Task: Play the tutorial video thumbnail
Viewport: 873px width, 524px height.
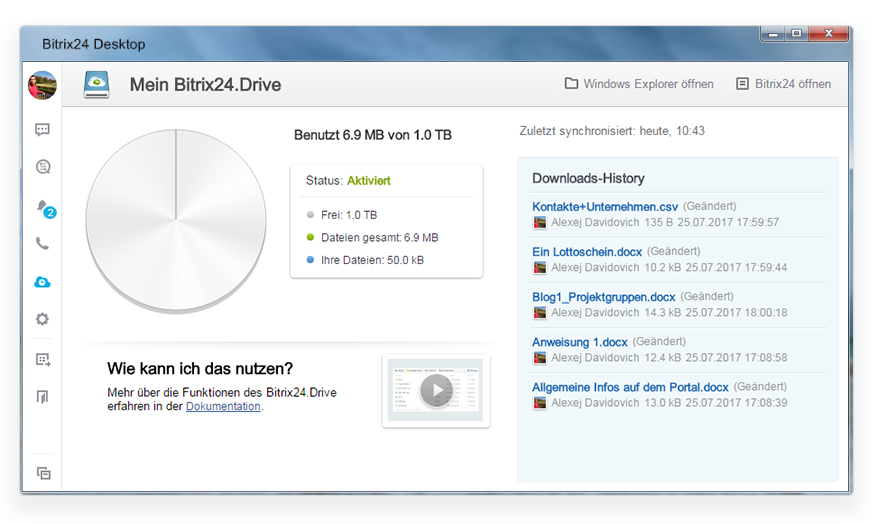Action: pos(436,390)
